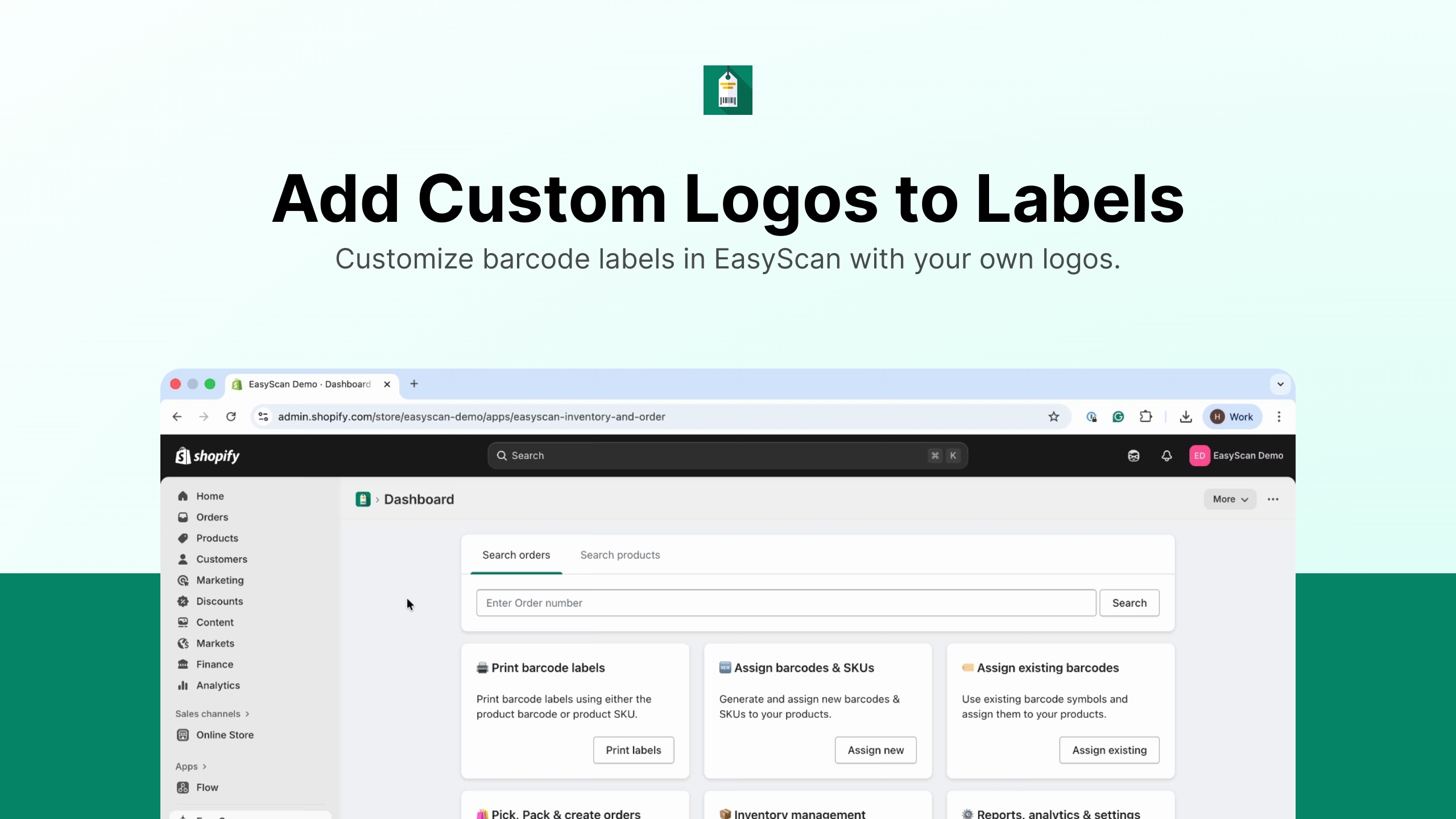Reload the page in the browser
1456x819 pixels.
[x=231, y=417]
